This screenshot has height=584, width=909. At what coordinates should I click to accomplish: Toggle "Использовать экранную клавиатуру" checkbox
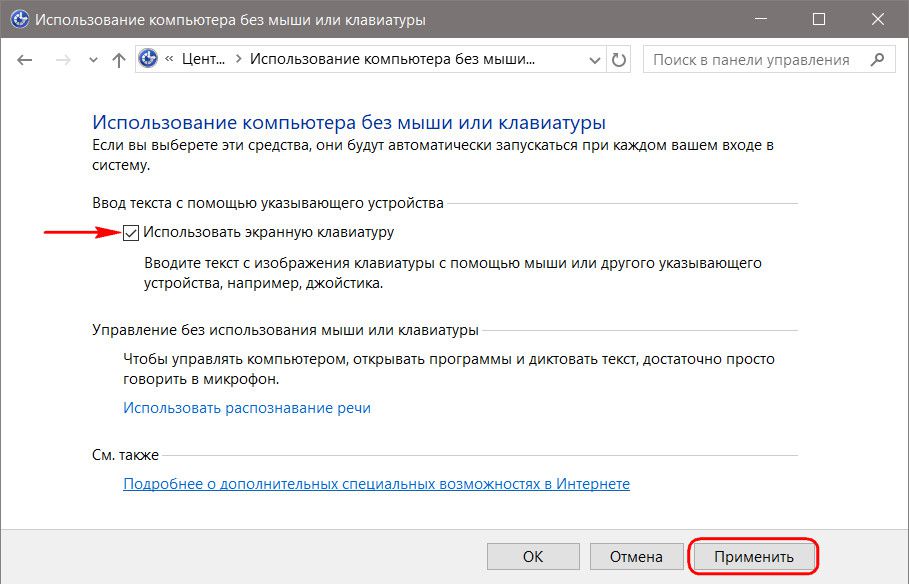(x=131, y=233)
